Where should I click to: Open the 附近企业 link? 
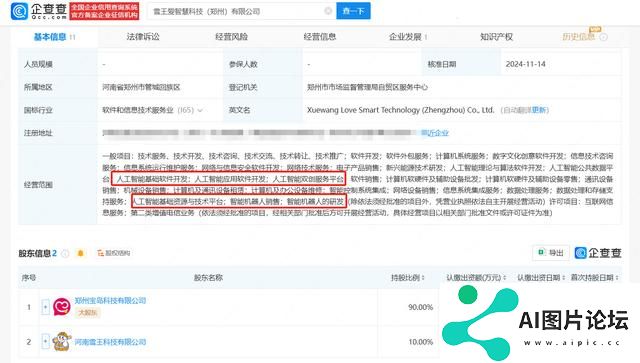435,133
